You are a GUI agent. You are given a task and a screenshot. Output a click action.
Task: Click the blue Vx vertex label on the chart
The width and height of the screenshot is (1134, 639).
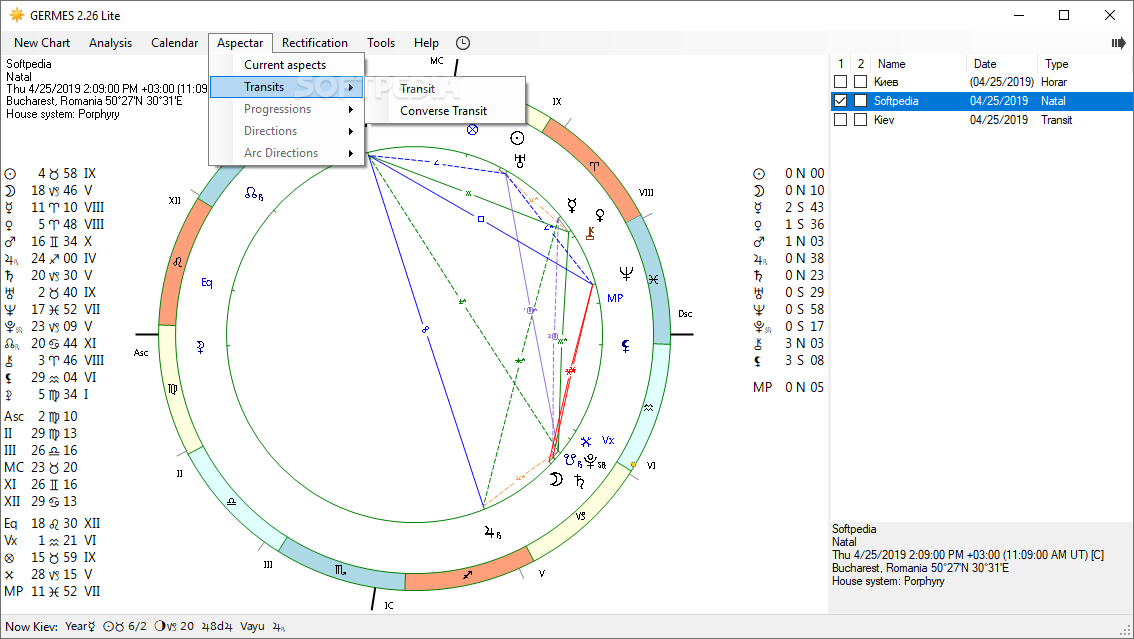[x=608, y=440]
